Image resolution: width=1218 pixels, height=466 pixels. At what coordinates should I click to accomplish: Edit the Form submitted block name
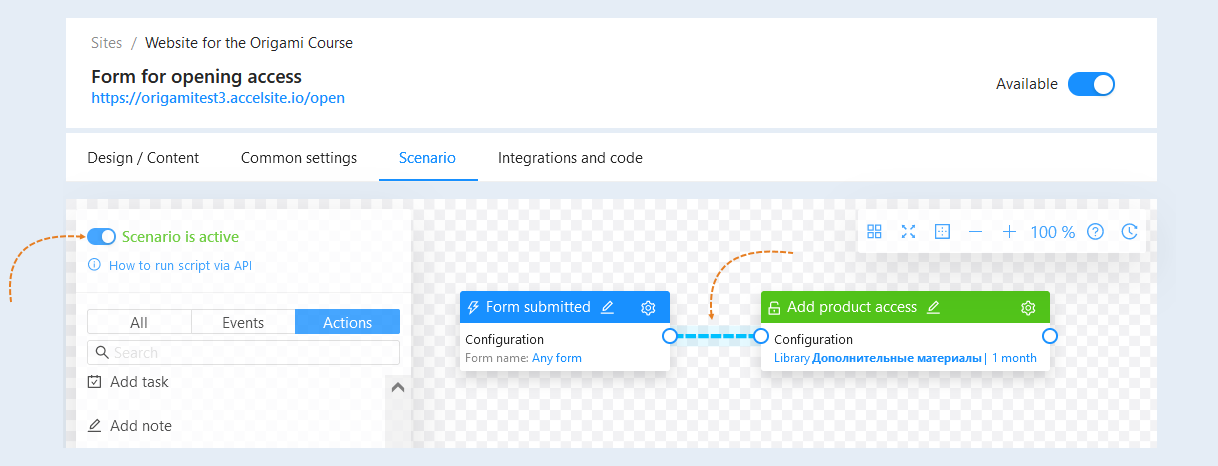pos(607,307)
